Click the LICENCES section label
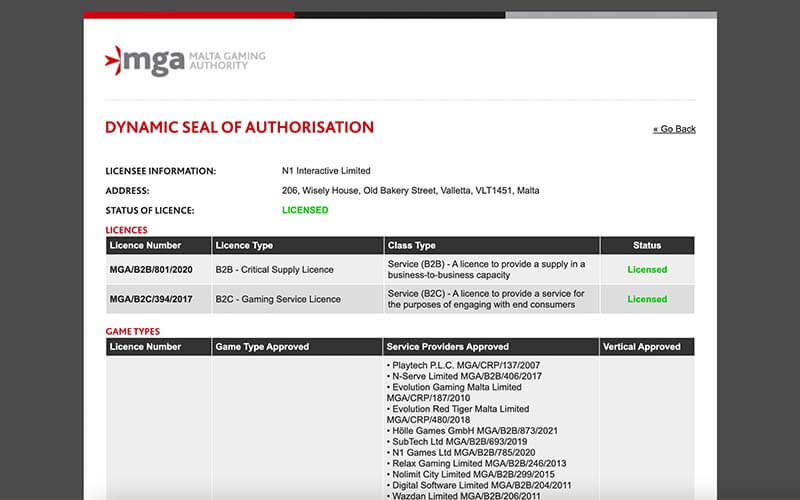This screenshot has height=500, width=800. (x=127, y=230)
